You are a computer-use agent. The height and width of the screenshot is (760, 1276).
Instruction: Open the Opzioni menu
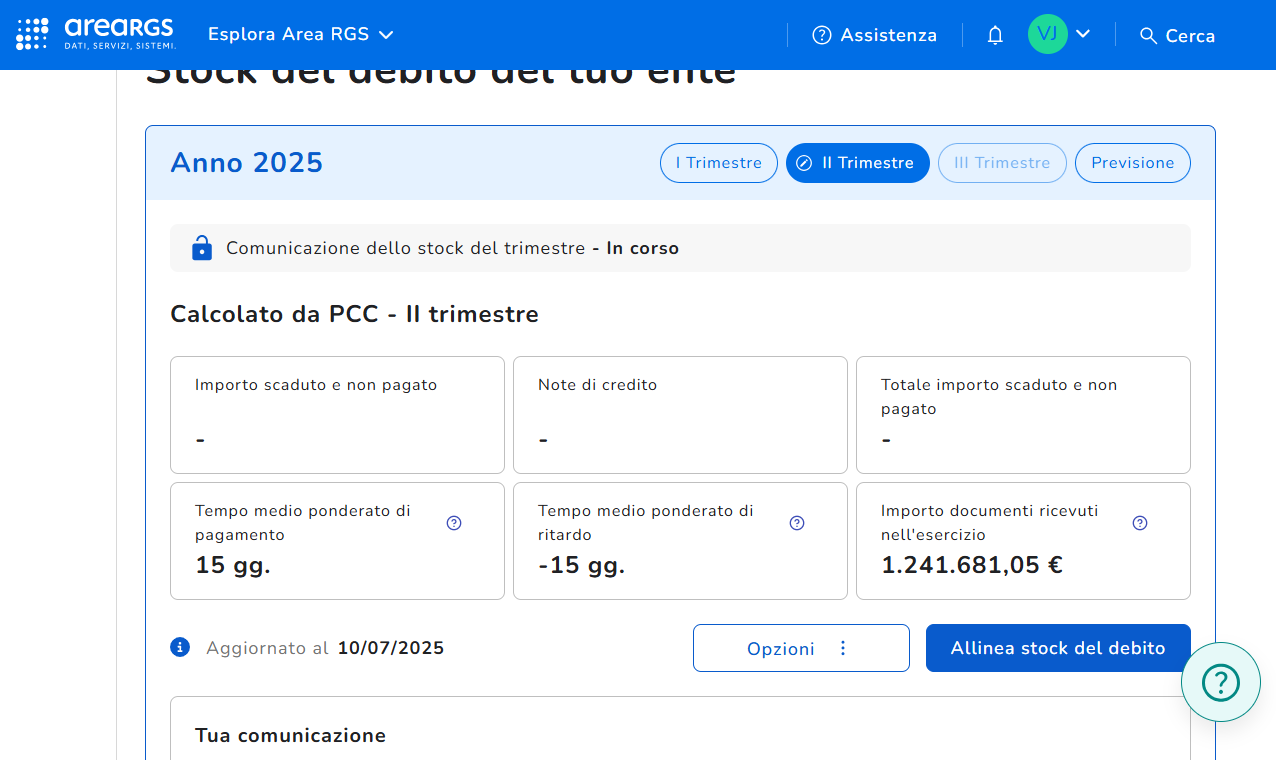[x=801, y=648]
